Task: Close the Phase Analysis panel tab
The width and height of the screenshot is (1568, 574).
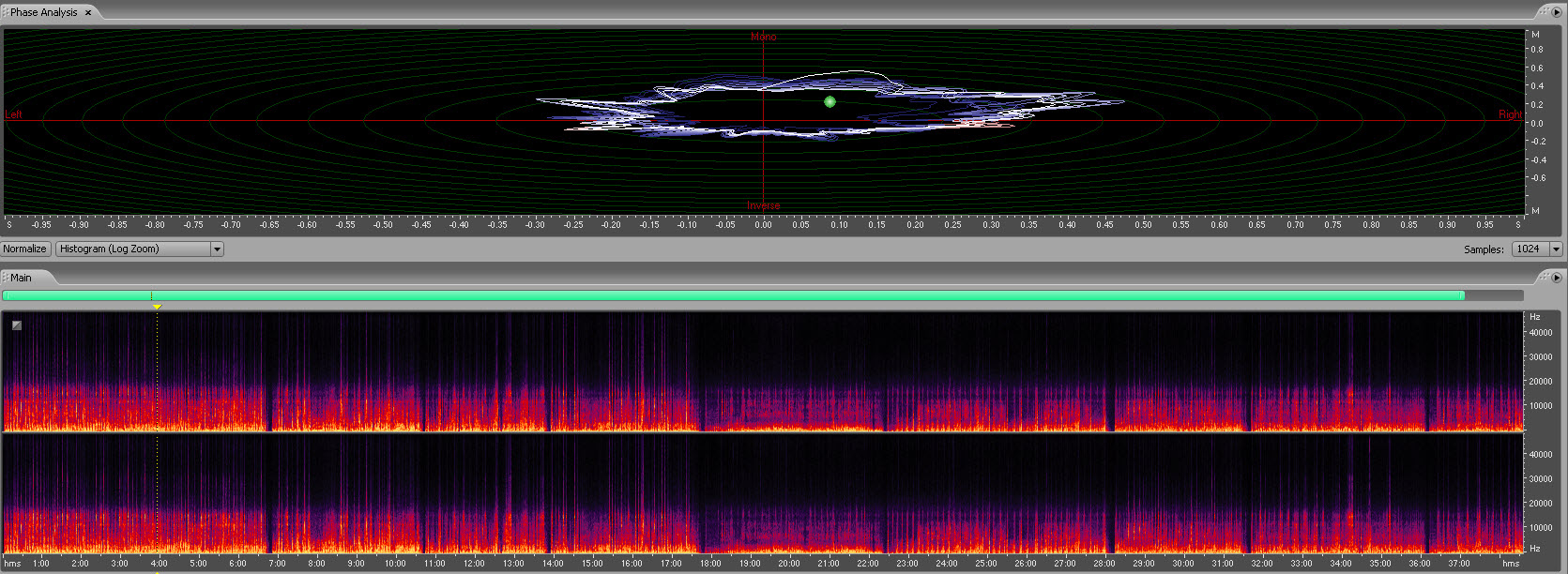Action: click(88, 12)
